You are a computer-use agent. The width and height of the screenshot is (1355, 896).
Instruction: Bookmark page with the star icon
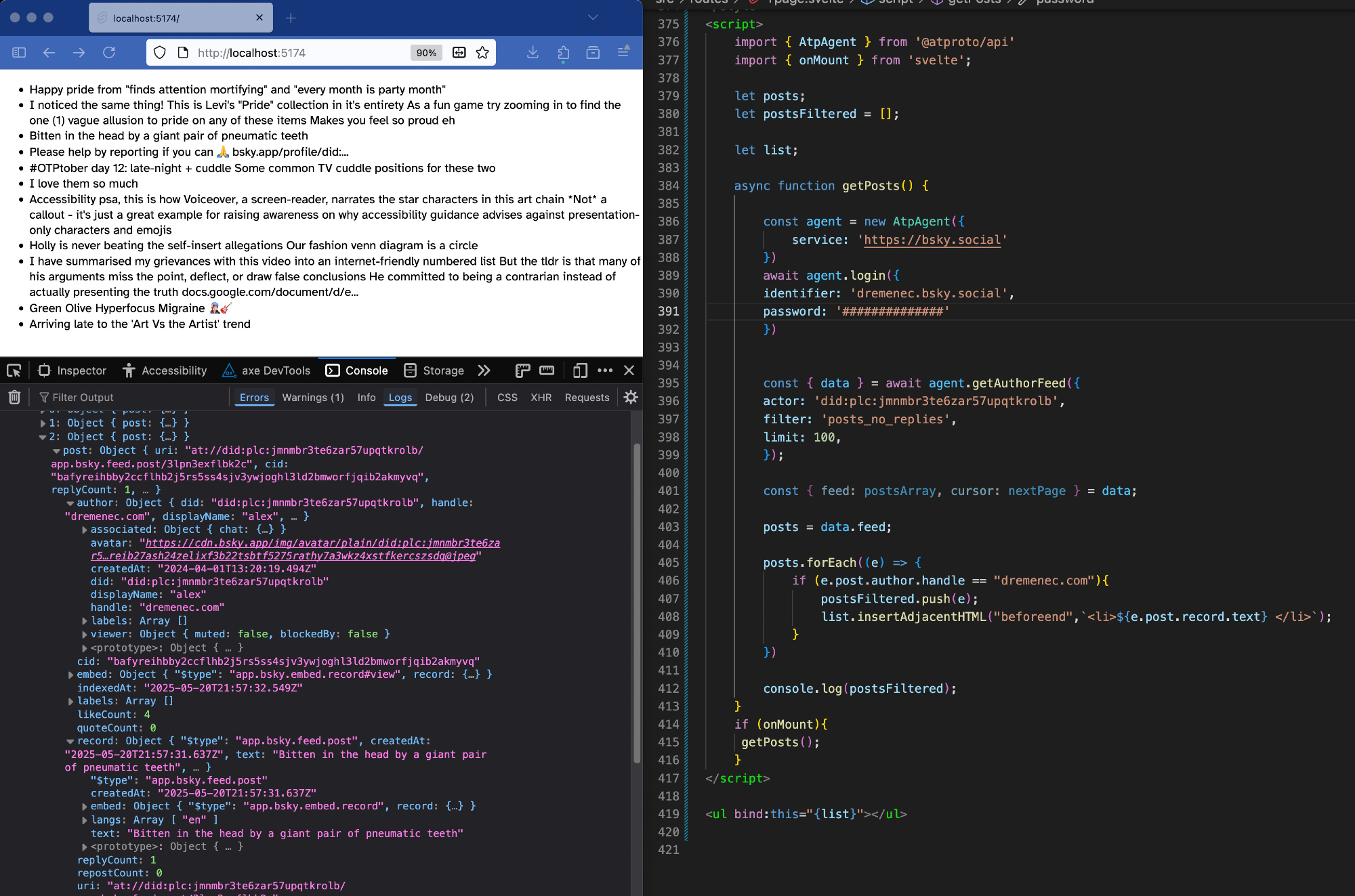482,53
